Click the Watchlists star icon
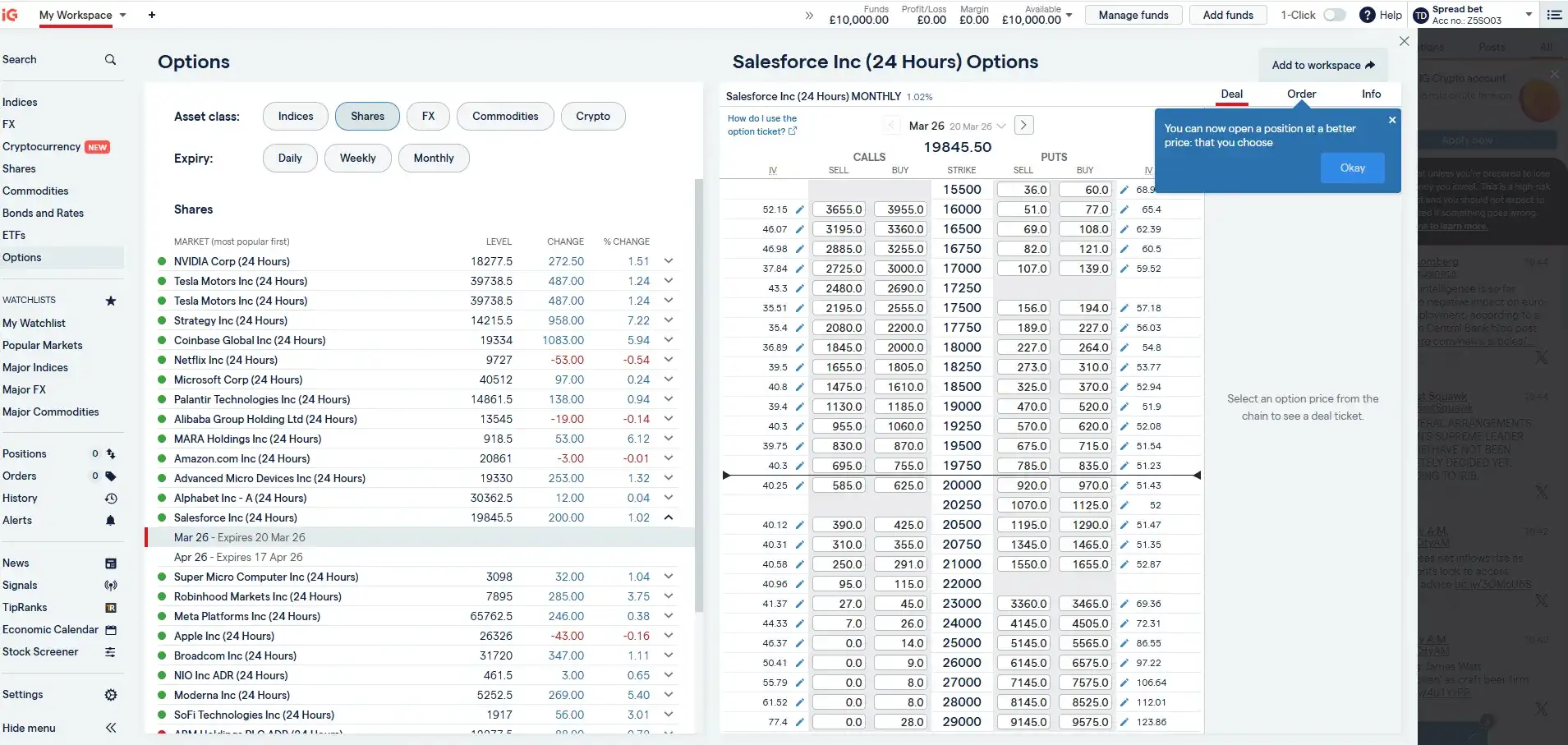Screen dimensions: 1568x745 111,301
